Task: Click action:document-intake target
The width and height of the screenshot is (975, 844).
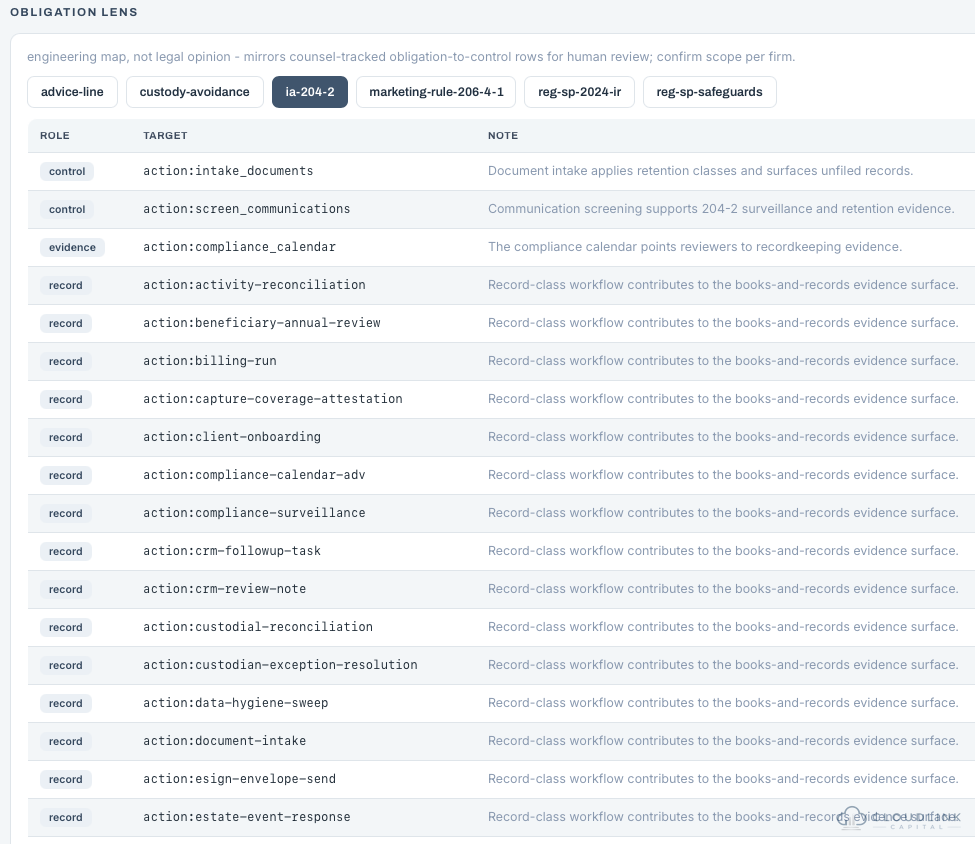Action: [224, 741]
